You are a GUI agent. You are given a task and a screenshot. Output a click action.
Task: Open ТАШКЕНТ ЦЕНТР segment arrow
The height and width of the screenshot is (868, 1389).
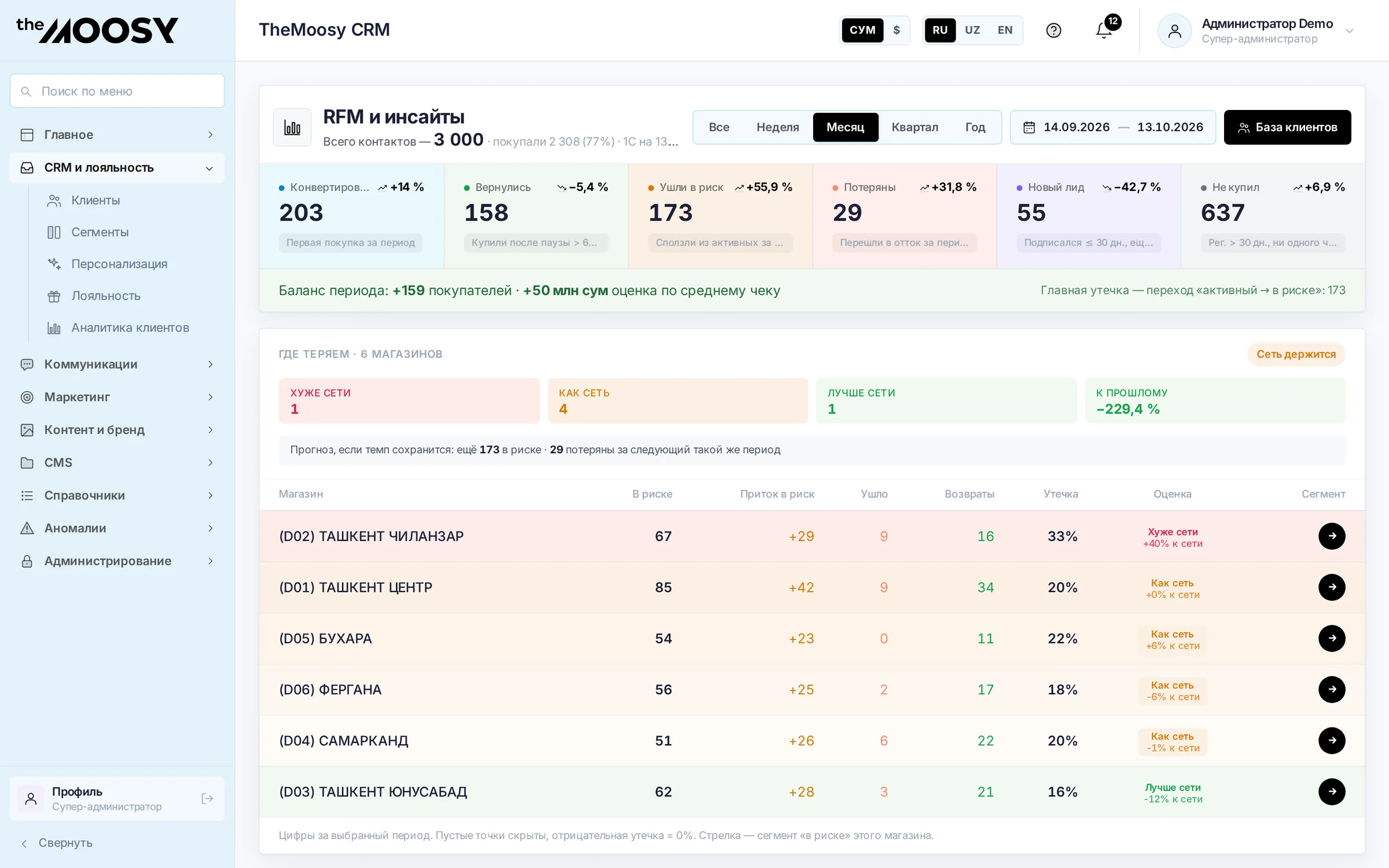(1332, 587)
